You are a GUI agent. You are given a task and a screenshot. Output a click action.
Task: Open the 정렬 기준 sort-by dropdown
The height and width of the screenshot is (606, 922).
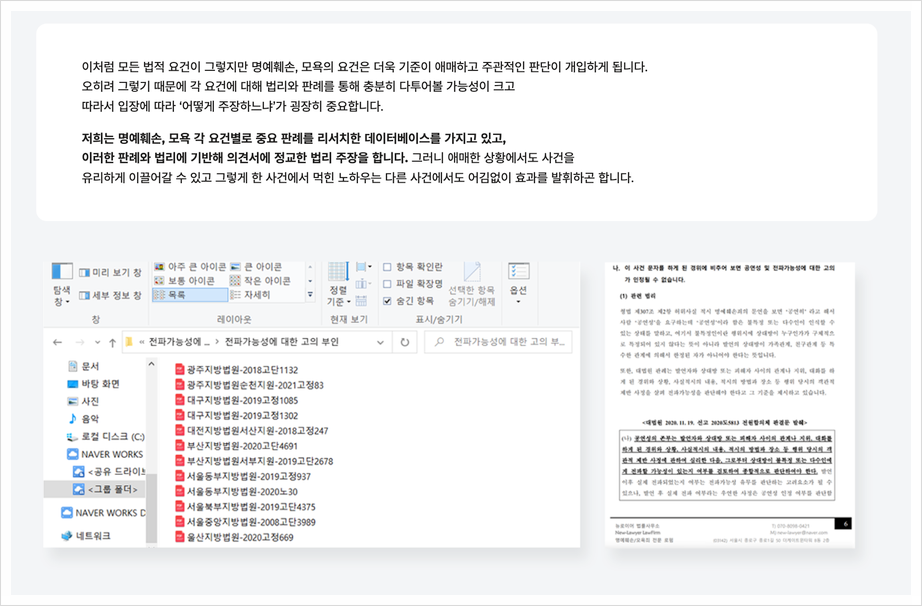tap(339, 284)
